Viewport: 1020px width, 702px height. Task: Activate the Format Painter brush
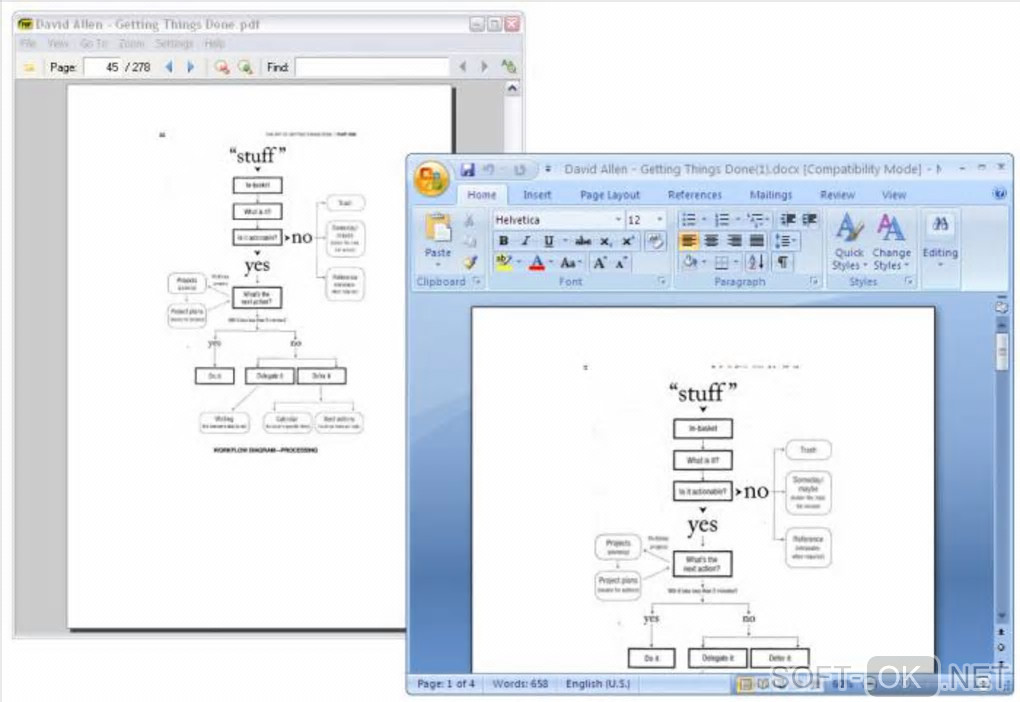point(470,262)
